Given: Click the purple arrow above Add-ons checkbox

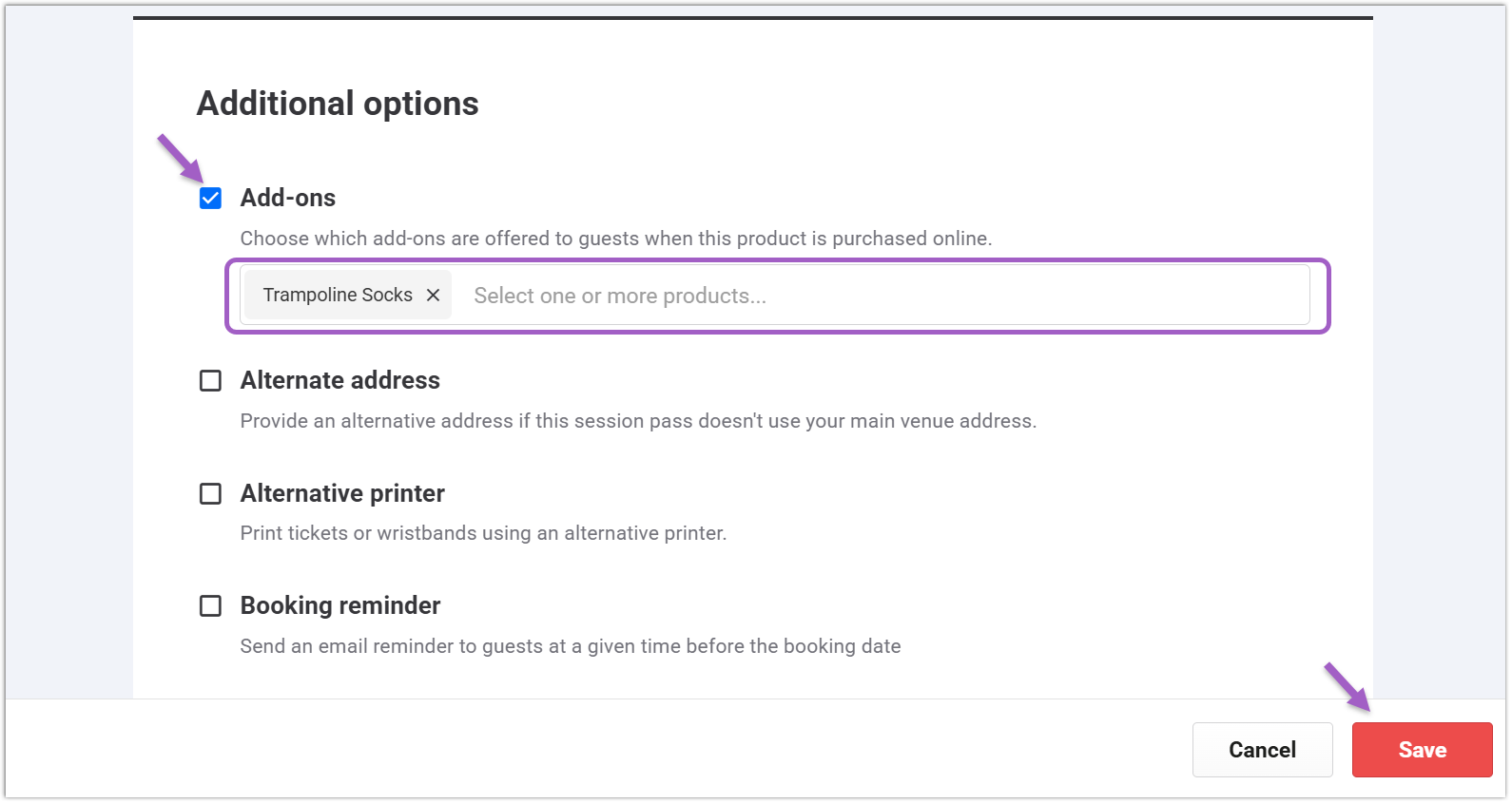Looking at the screenshot, I should 181,158.
